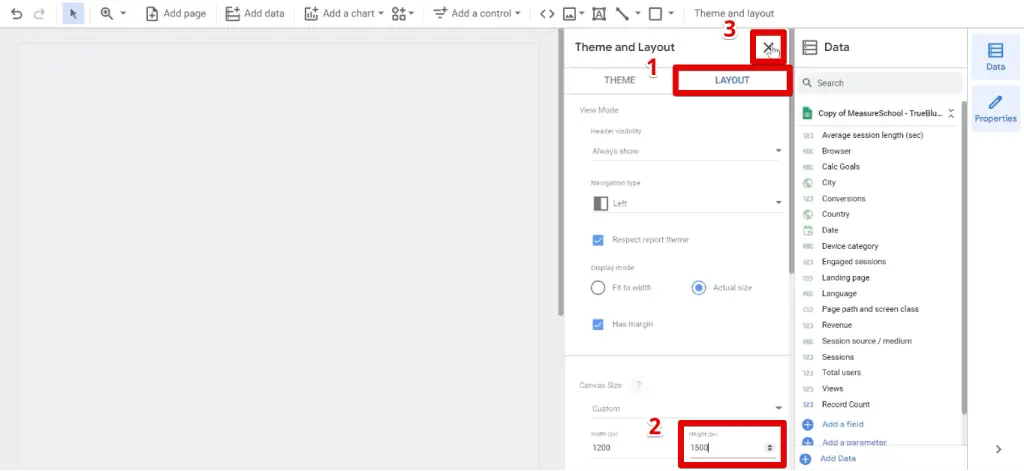
Task: Click the Country geo field icon
Action: 808,214
